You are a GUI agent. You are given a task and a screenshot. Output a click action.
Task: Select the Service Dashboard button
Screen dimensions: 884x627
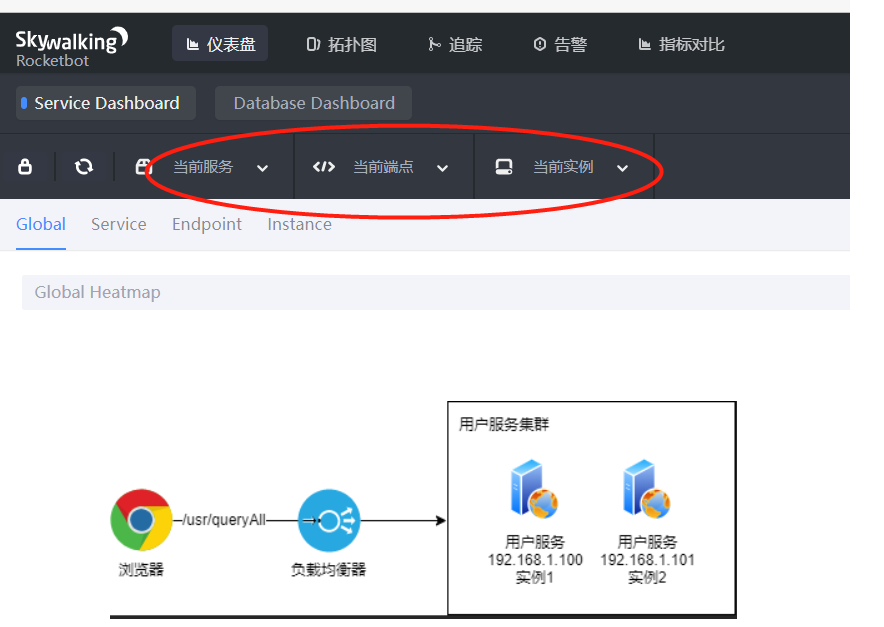pos(106,103)
